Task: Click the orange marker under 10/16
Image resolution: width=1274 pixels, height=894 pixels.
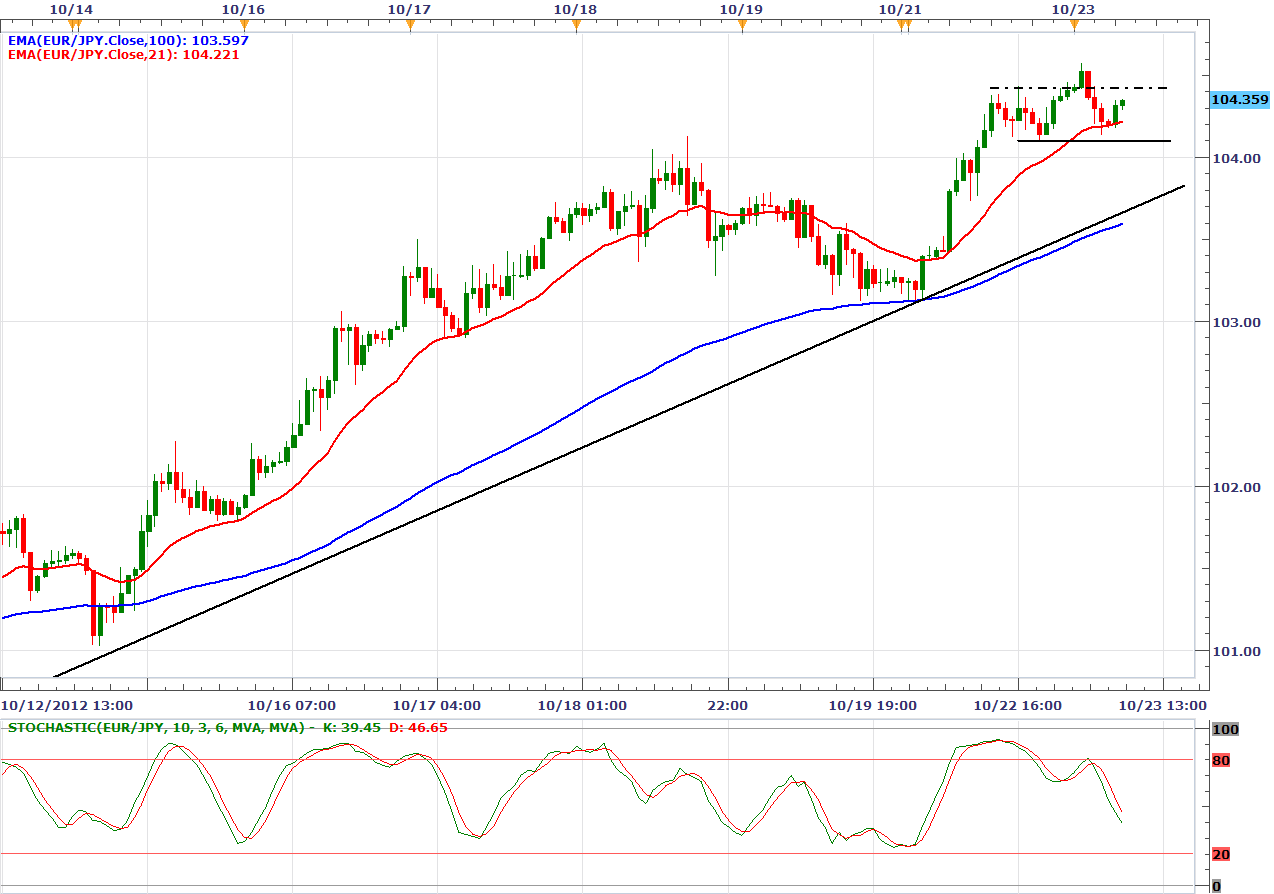Action: [x=245, y=27]
